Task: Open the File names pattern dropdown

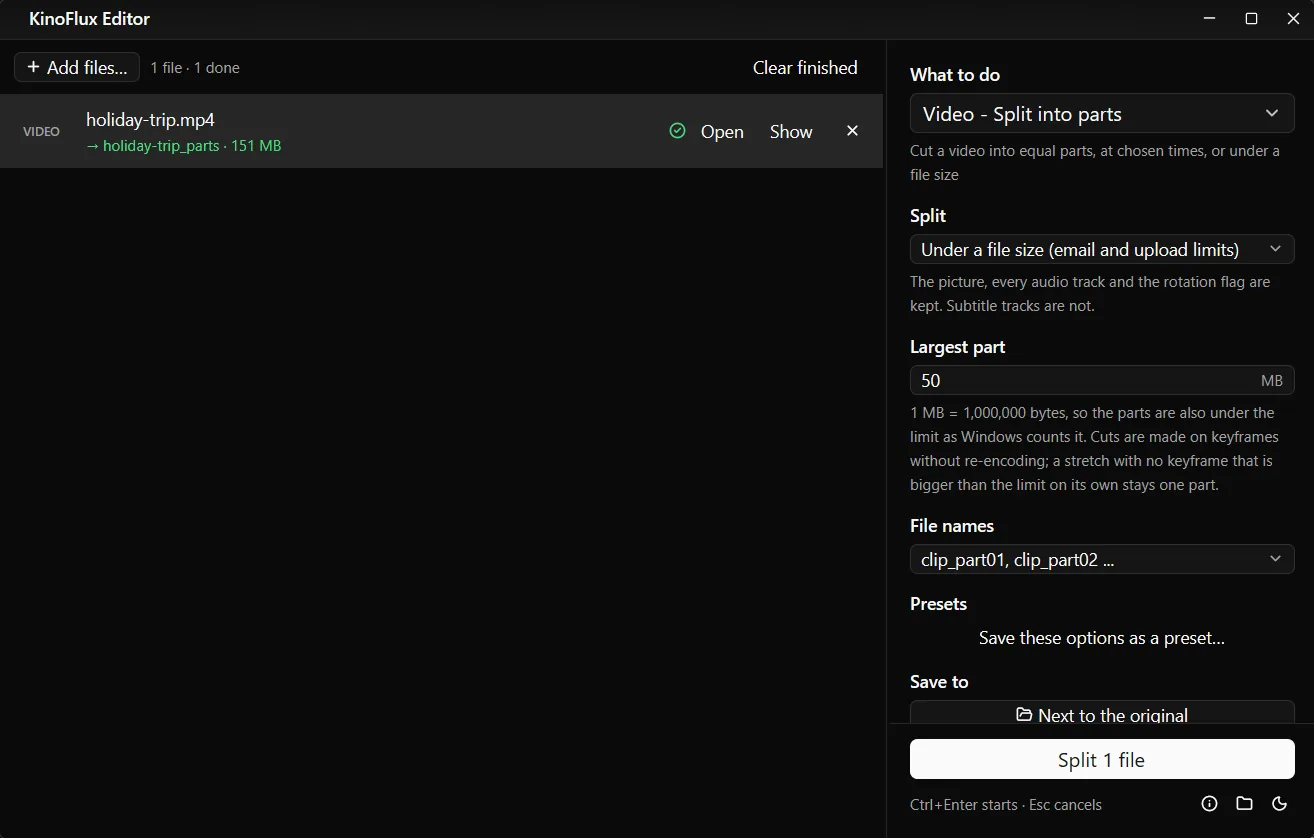Action: point(1102,559)
